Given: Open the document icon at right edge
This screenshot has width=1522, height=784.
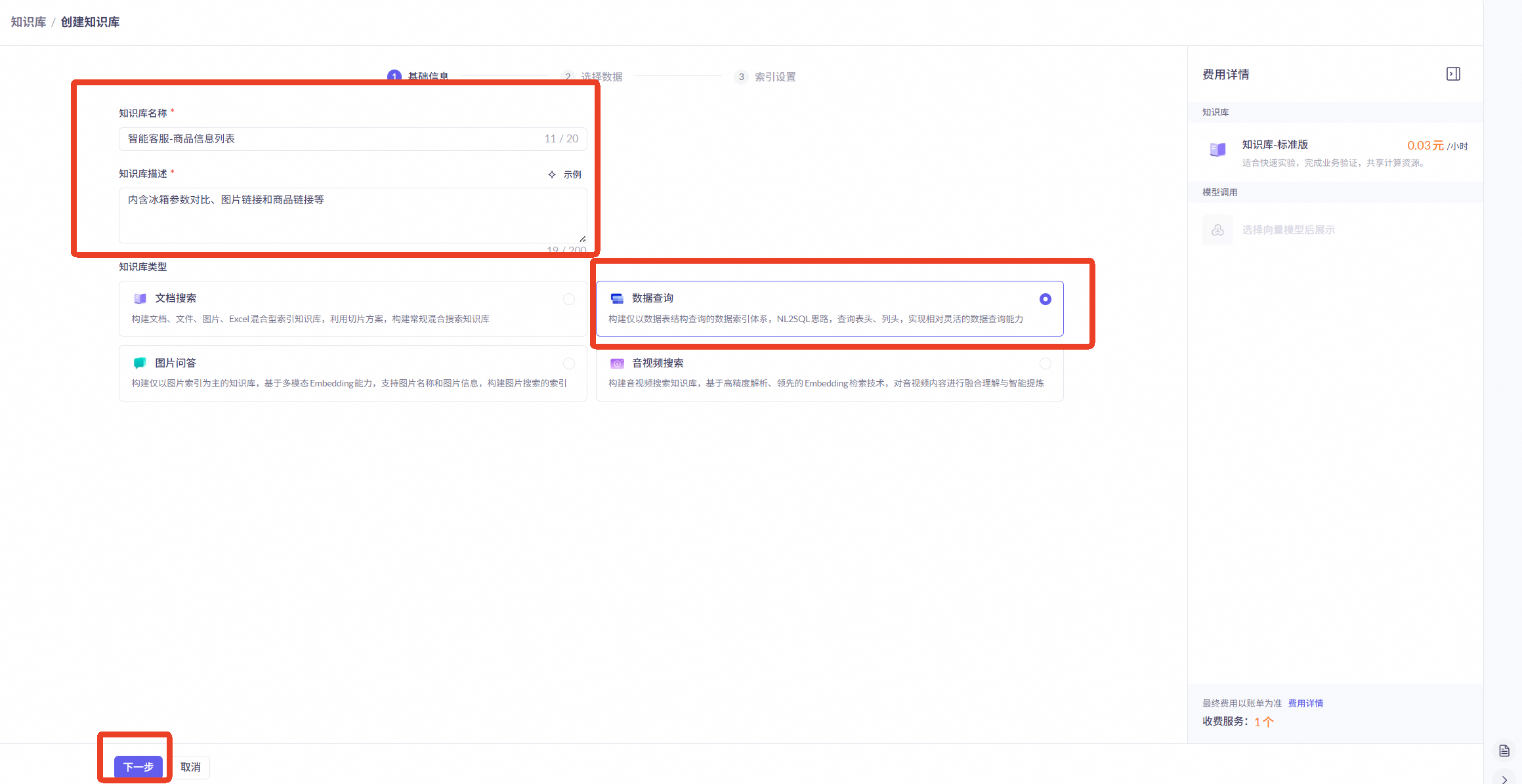Looking at the screenshot, I should tap(1504, 751).
